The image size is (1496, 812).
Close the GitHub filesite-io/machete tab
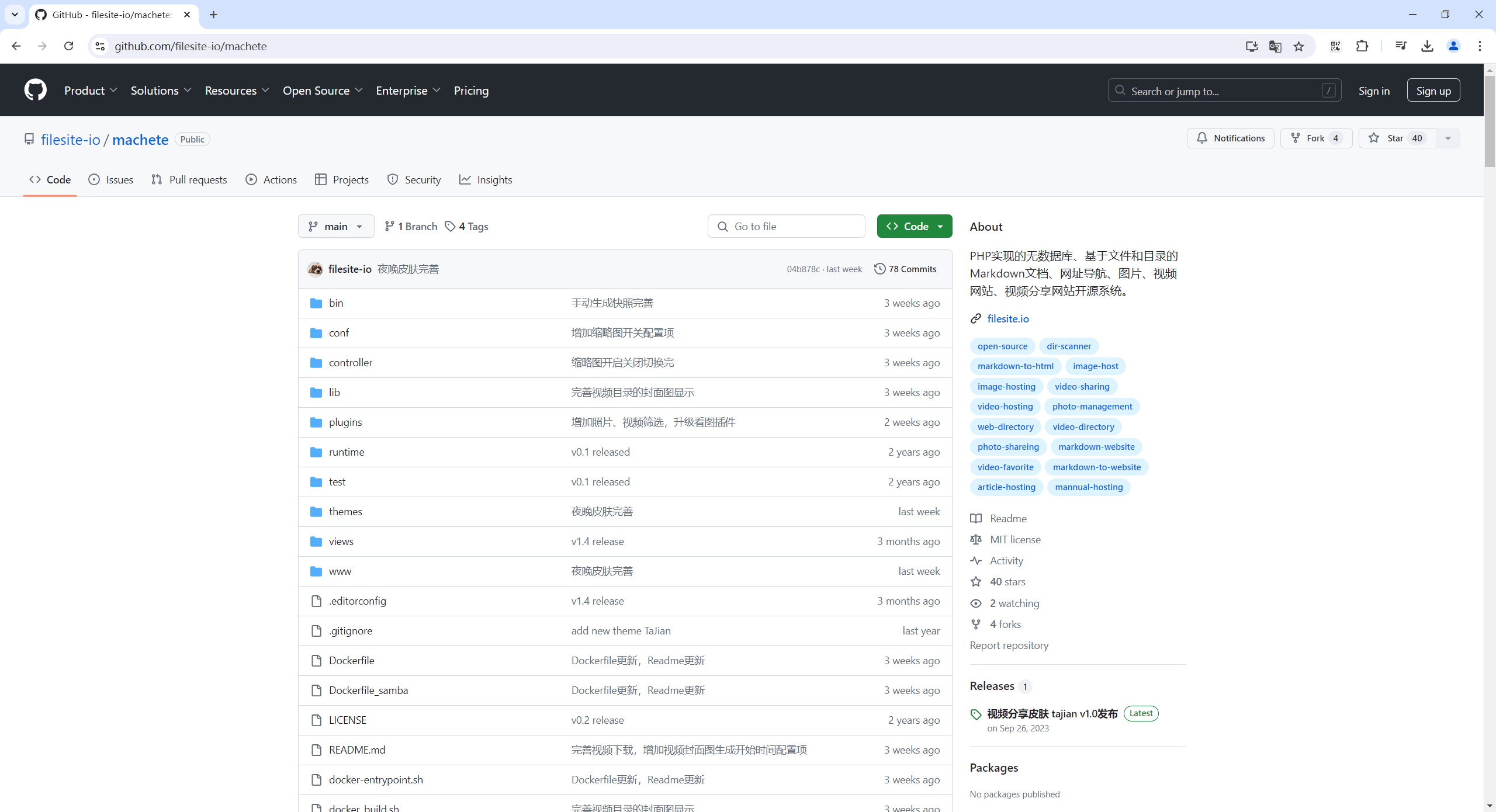coord(187,15)
